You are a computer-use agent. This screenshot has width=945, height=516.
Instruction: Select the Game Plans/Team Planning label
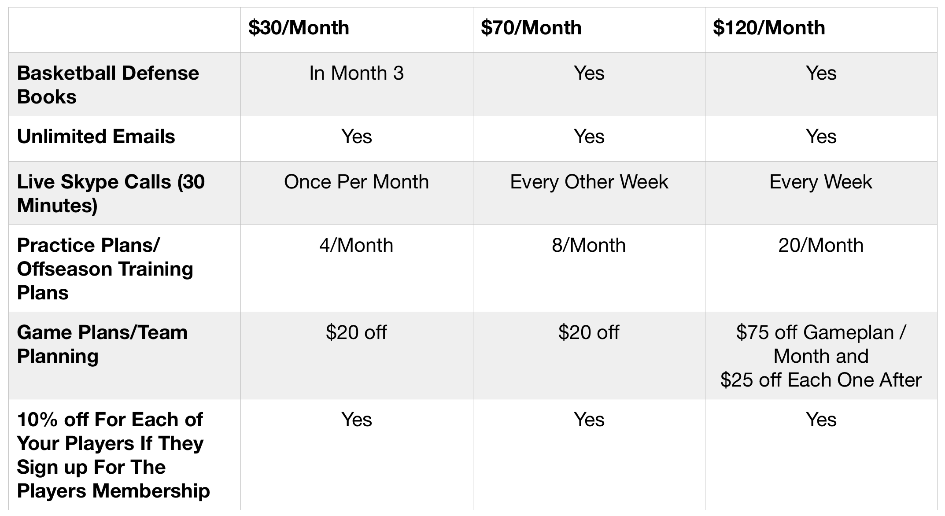[x=102, y=344]
